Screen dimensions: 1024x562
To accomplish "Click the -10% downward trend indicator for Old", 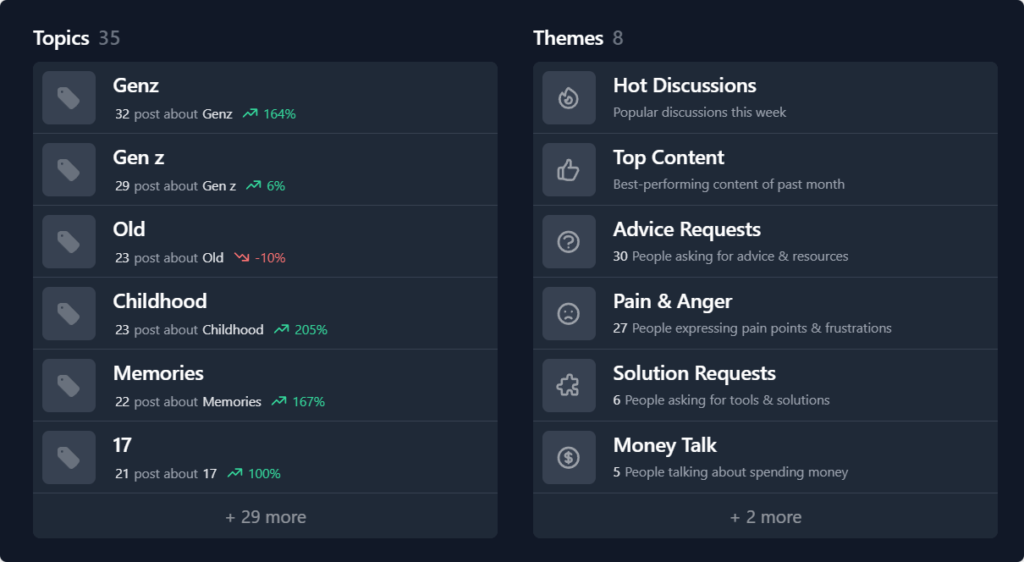I will pos(260,258).
